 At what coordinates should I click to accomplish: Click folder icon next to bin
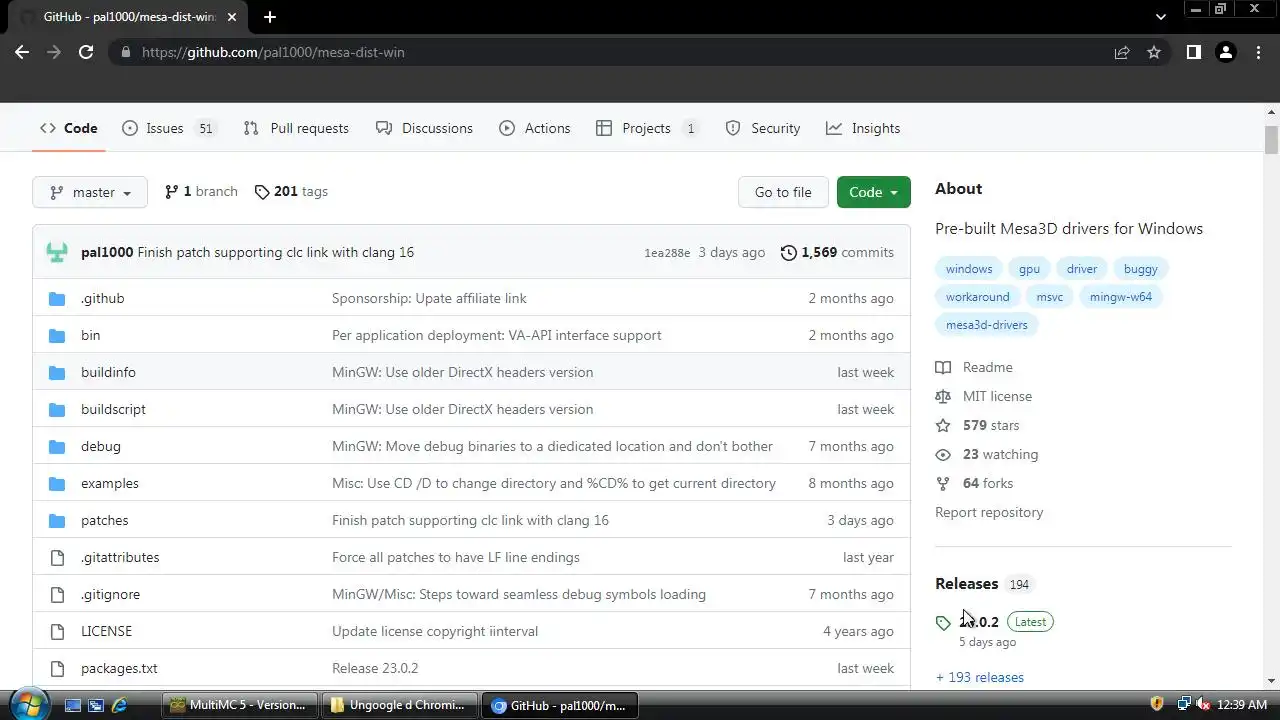click(x=57, y=335)
